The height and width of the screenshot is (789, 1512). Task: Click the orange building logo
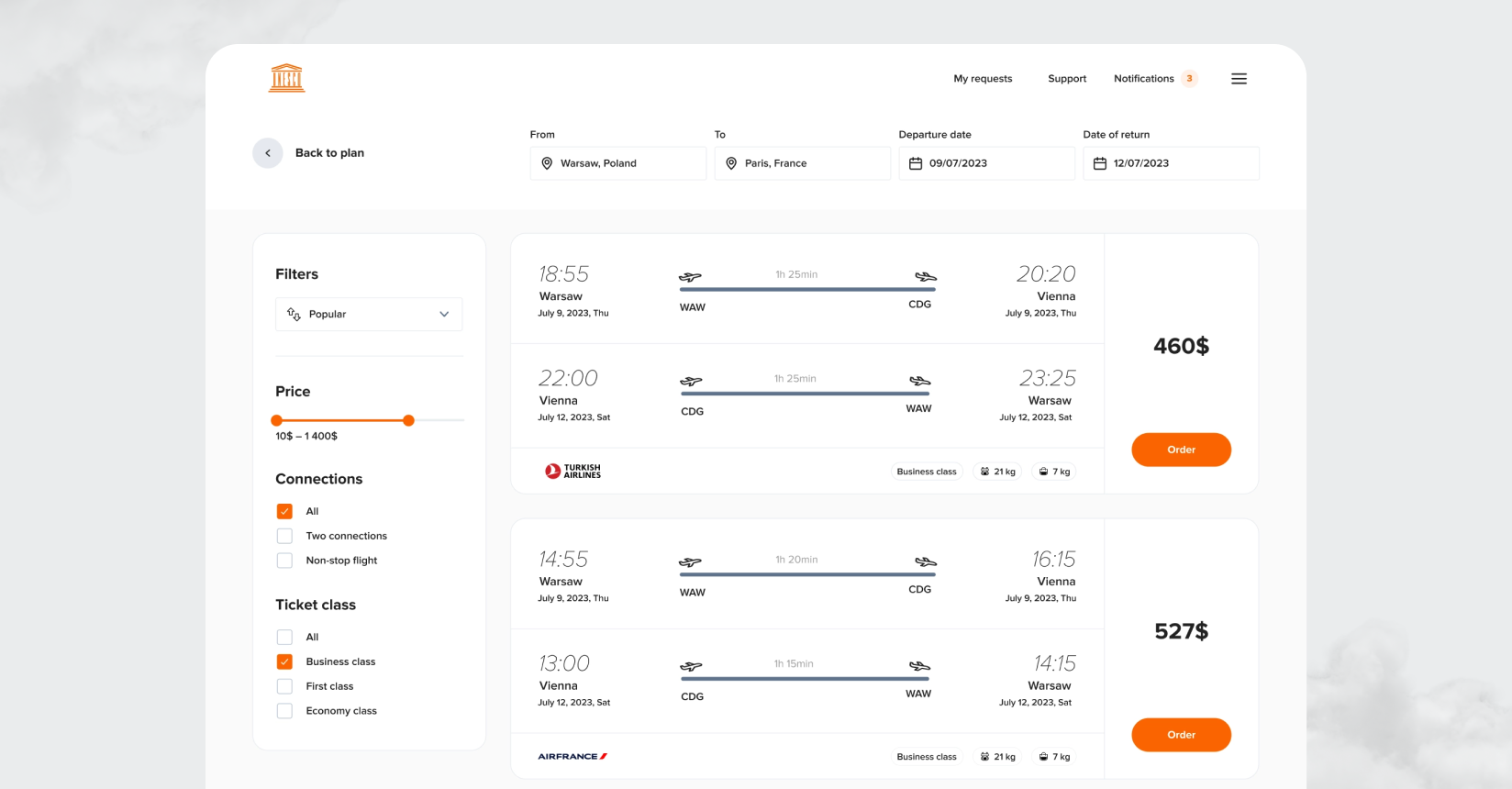pos(286,78)
